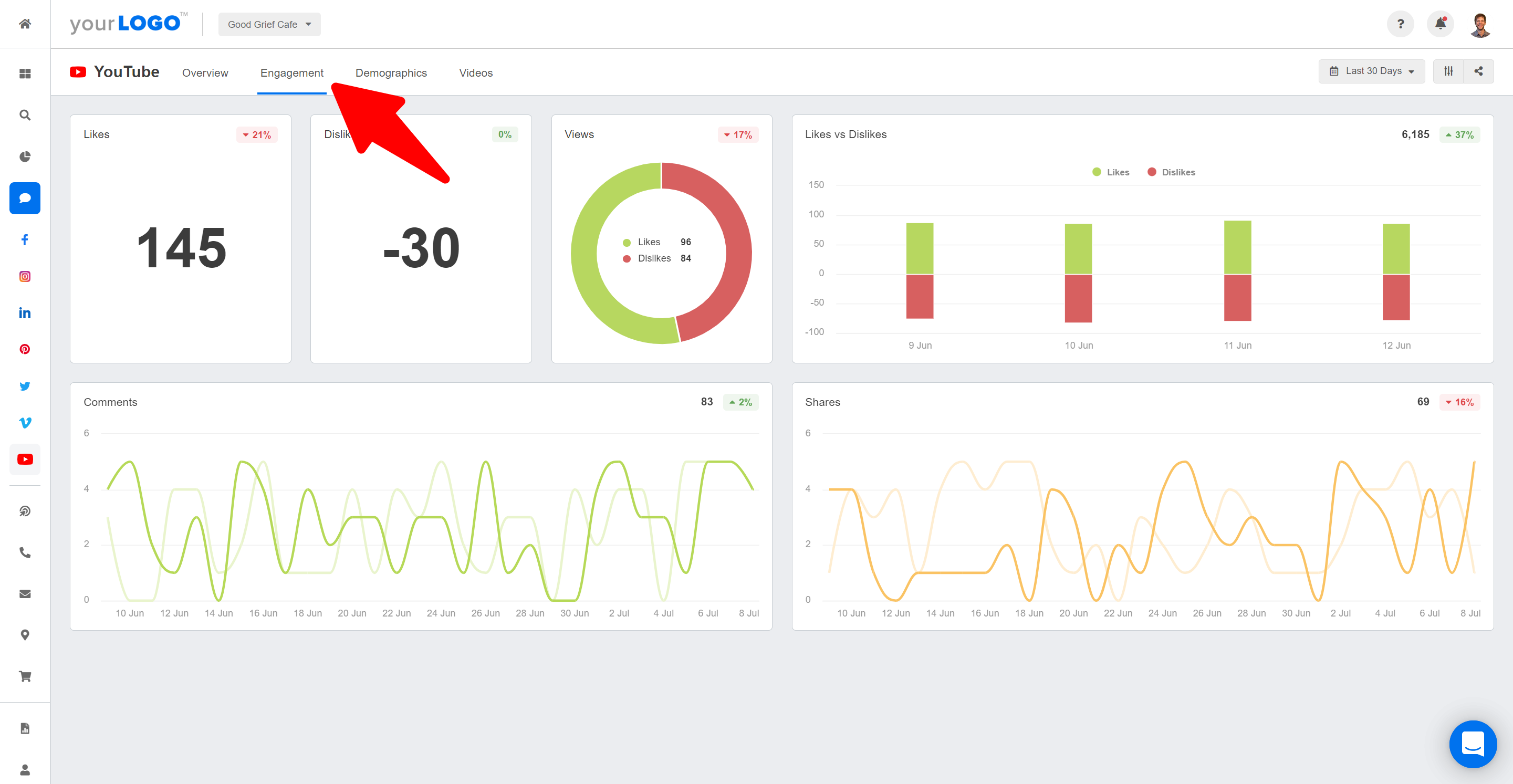Share the YouTube report
The height and width of the screenshot is (784, 1513).
pyautogui.click(x=1479, y=70)
